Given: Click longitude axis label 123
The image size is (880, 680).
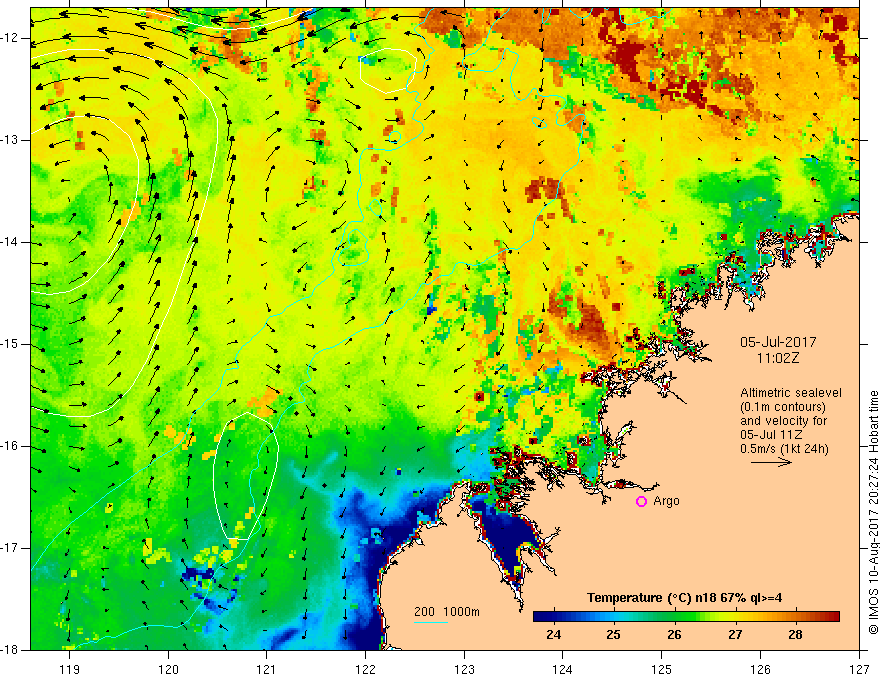Looking at the screenshot, I should tap(464, 669).
